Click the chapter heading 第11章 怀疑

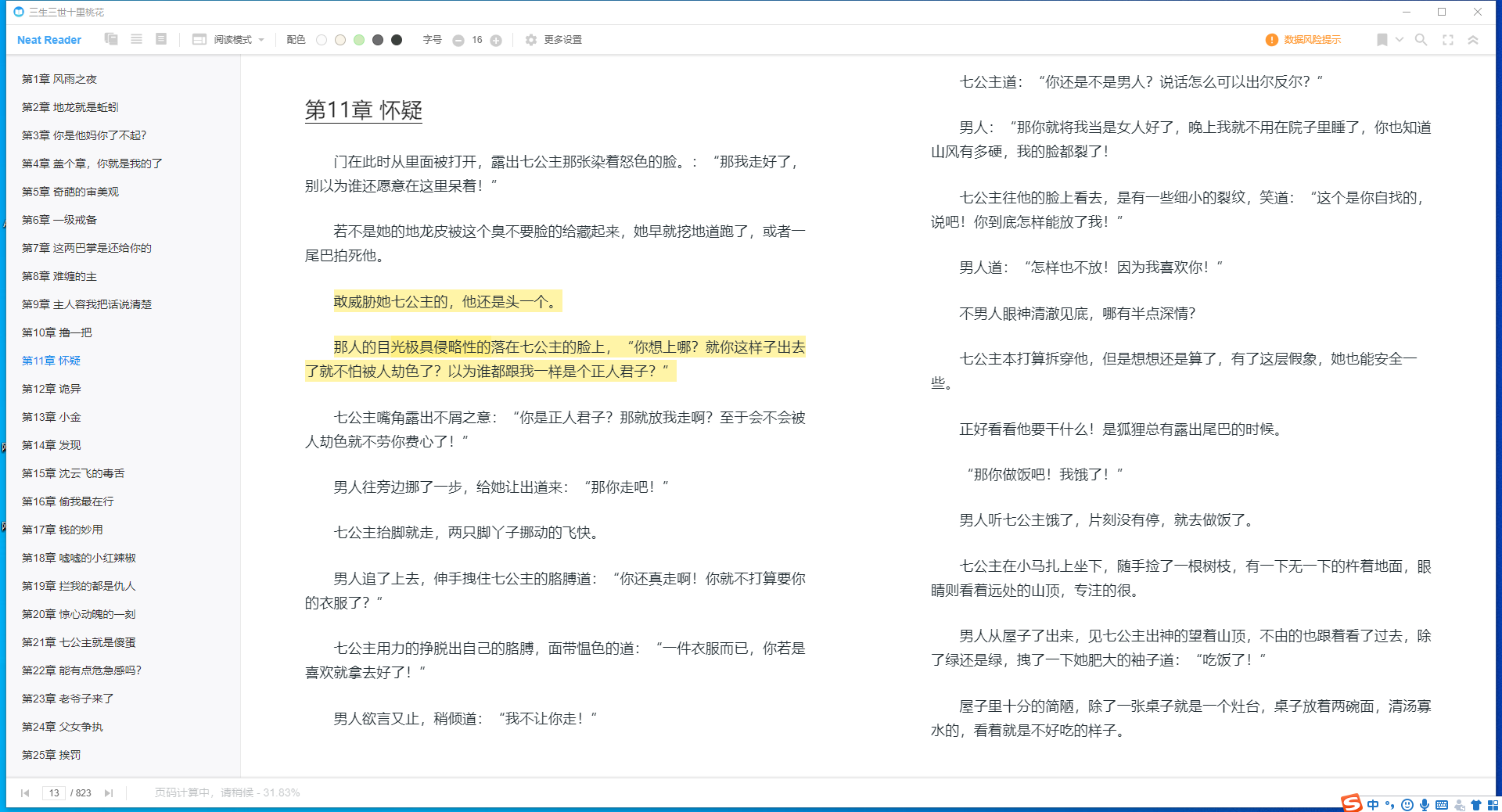[364, 110]
